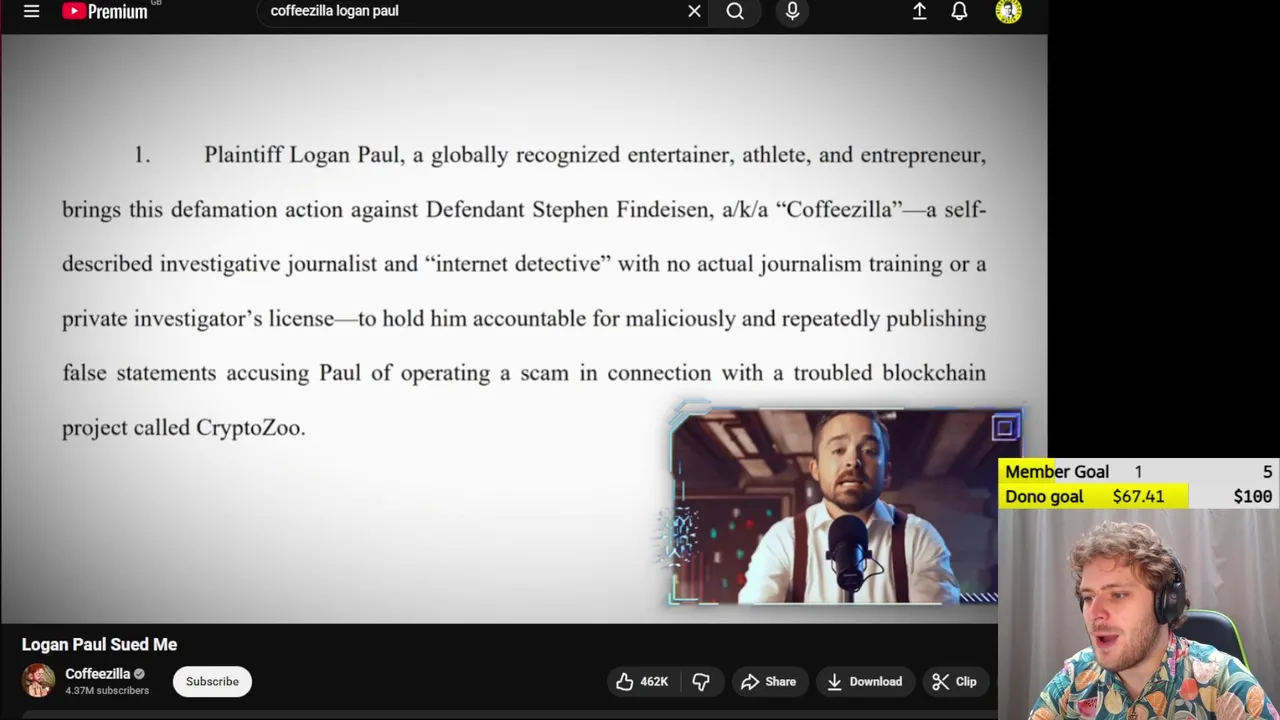Start voice search with microphone
The width and height of the screenshot is (1280, 720).
click(792, 11)
